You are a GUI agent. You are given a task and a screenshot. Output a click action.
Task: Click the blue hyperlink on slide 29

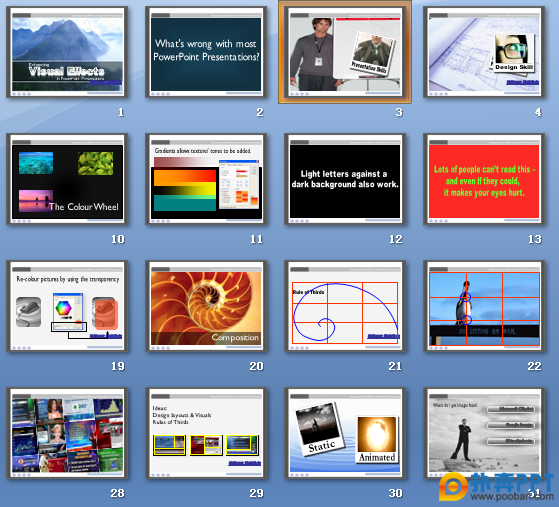[x=245, y=463]
